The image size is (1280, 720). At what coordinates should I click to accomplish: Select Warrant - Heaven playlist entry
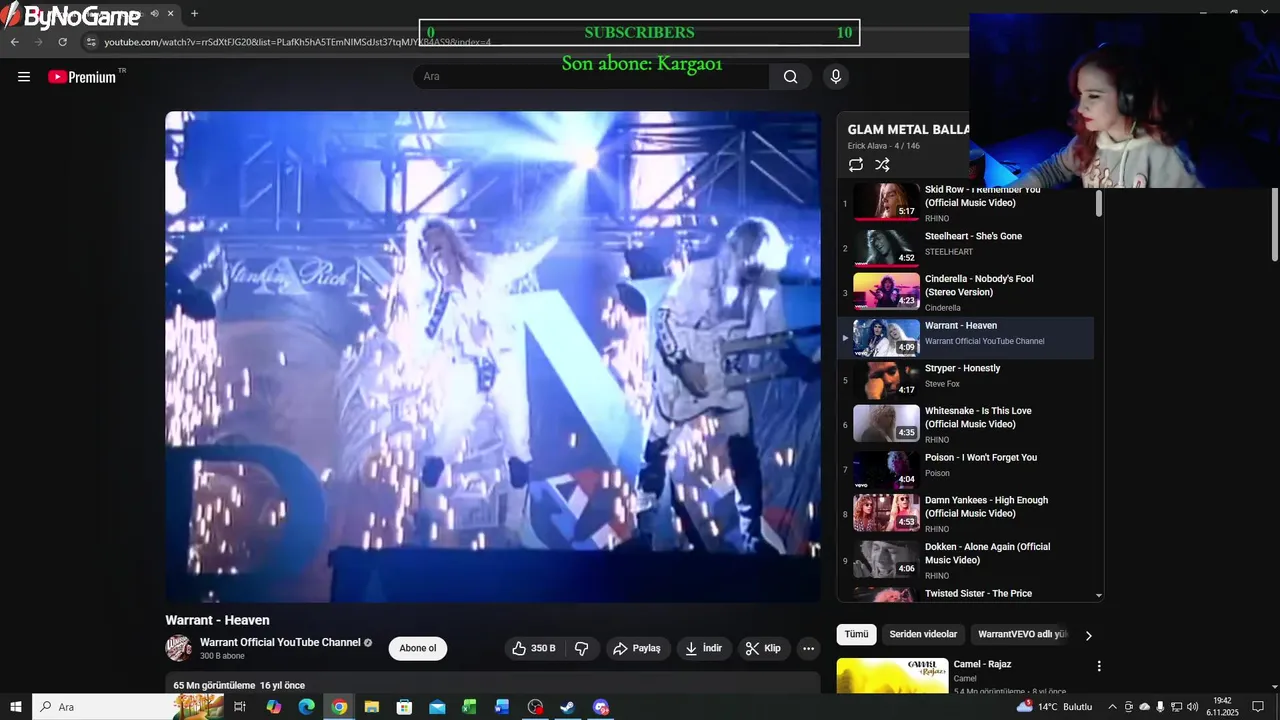[965, 338]
